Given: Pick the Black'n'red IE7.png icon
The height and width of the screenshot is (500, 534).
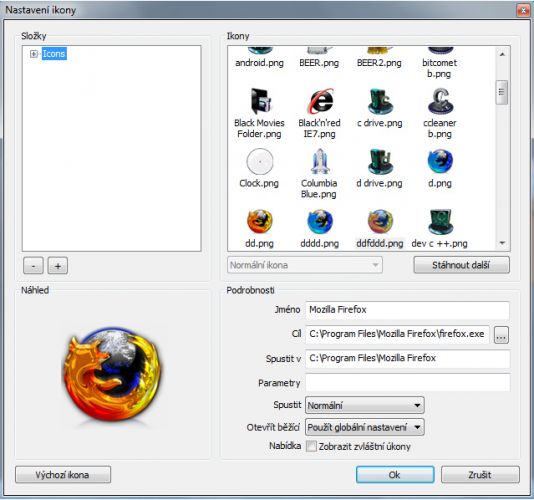Looking at the screenshot, I should 320,101.
